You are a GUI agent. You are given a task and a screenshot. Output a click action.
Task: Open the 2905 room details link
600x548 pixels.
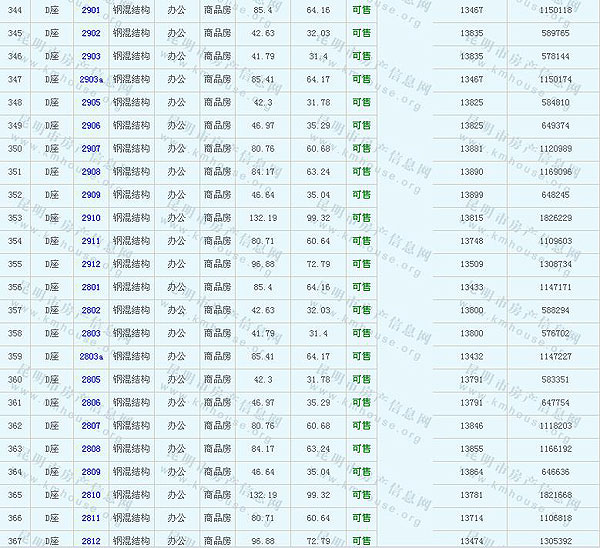coord(91,102)
